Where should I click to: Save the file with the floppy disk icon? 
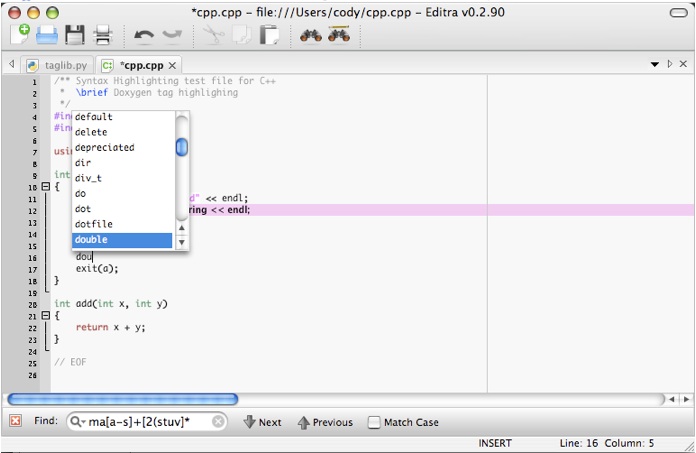click(x=75, y=35)
